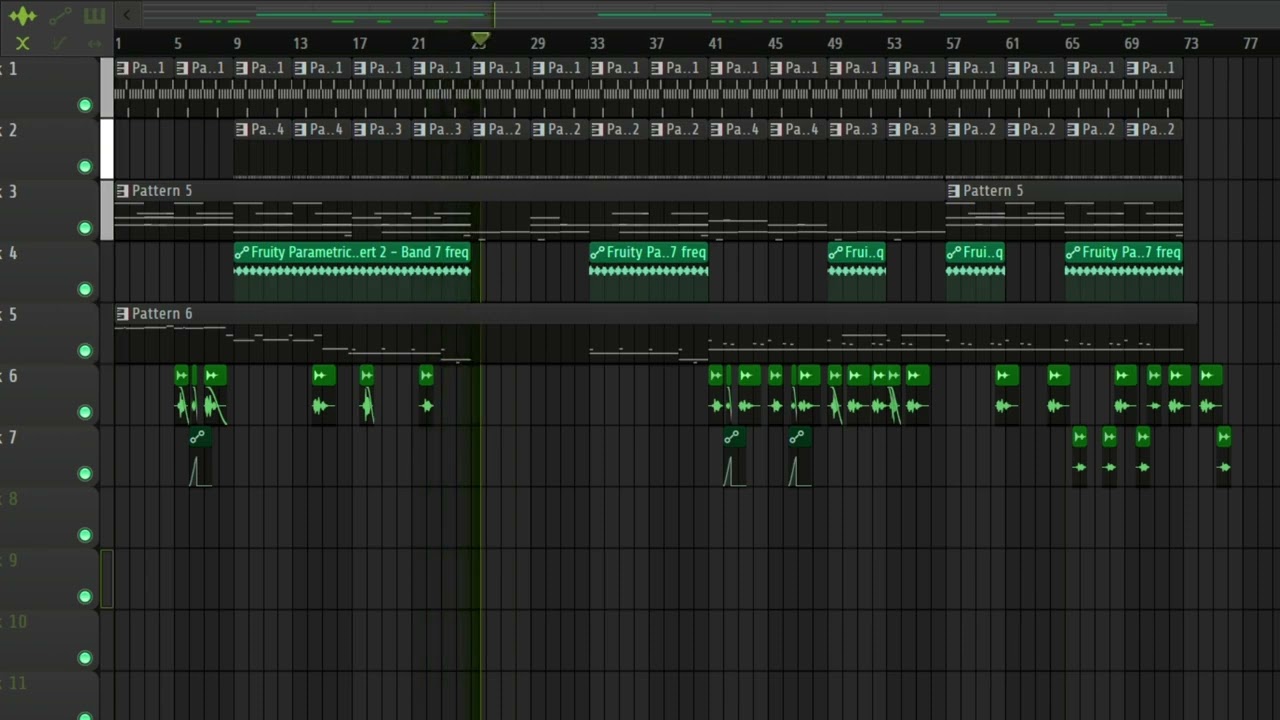Screen dimensions: 1280x720
Task: Open the Pattern 5 clip menu icon at bar 57
Action: click(954, 190)
